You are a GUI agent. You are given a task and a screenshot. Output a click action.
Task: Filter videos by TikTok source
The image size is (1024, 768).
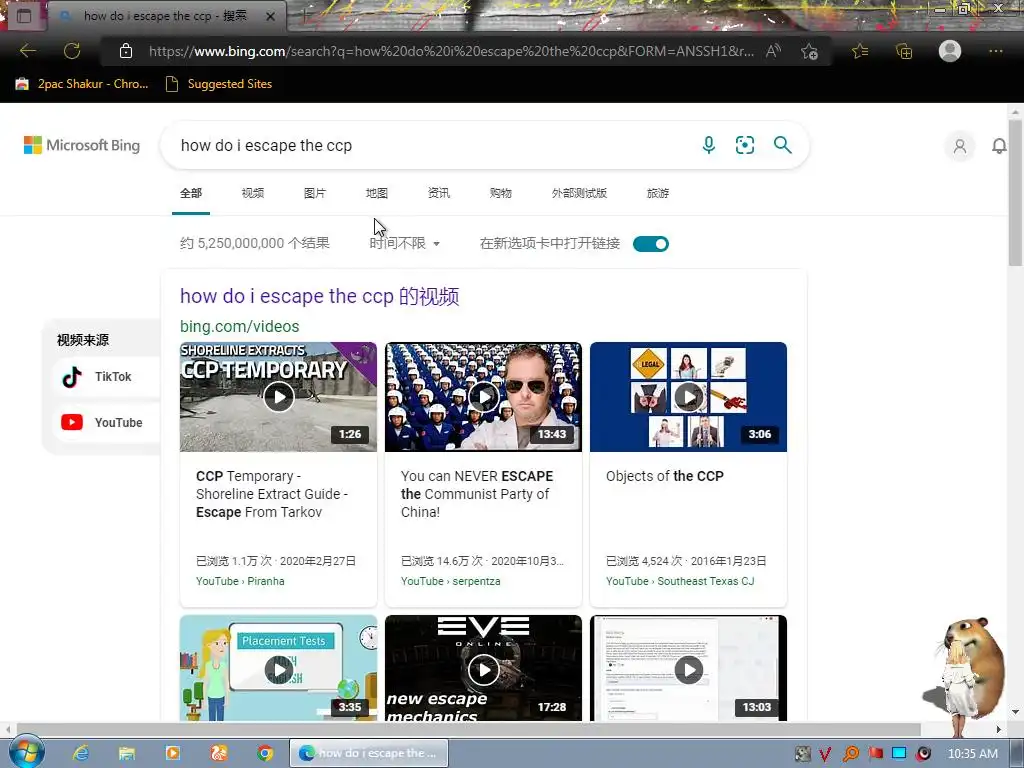106,377
